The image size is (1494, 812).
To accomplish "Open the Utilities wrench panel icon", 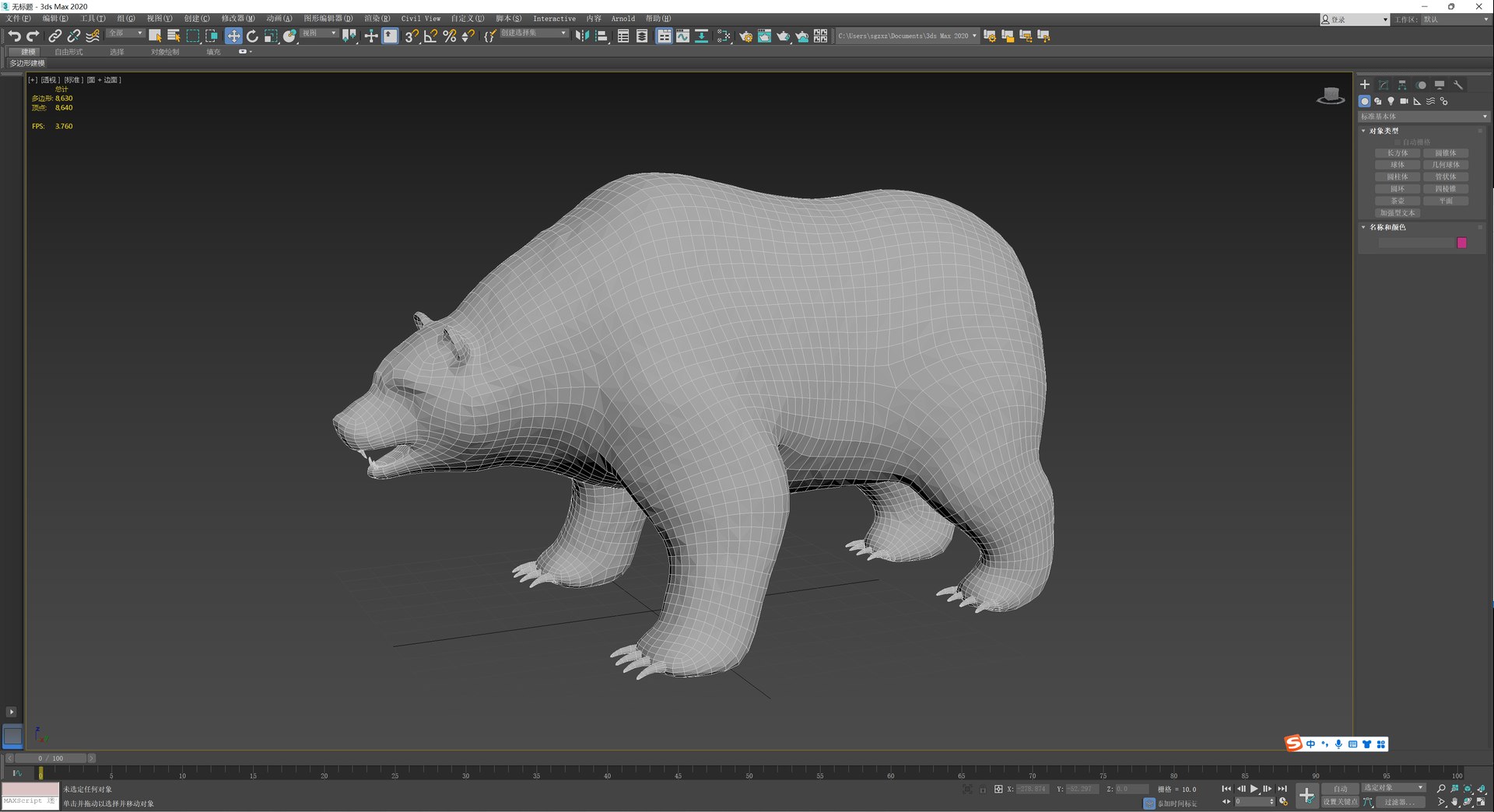I will (x=1458, y=85).
